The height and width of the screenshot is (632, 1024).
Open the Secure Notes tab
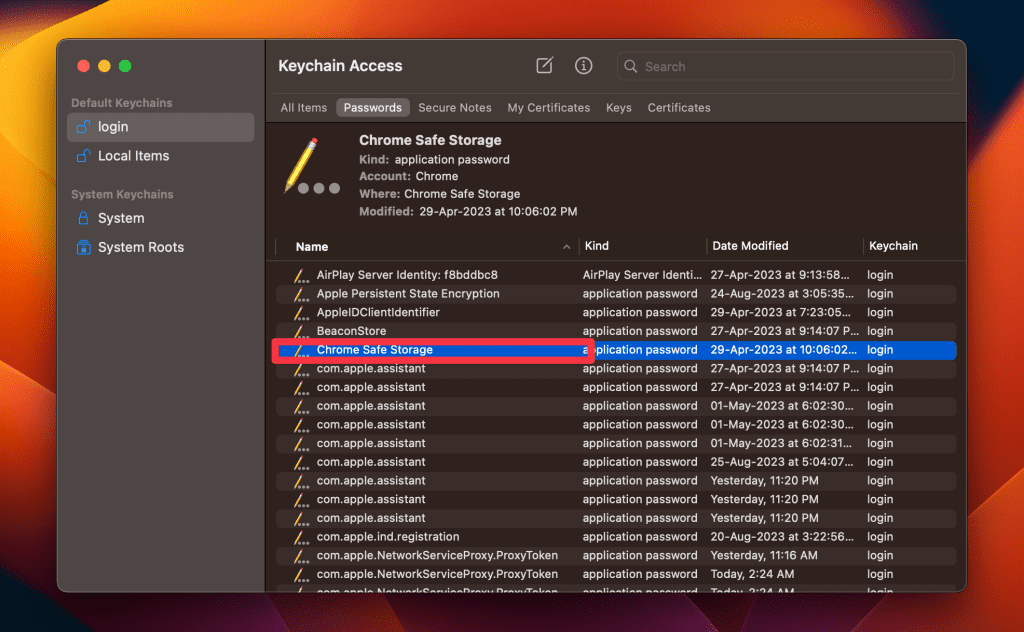(x=454, y=108)
